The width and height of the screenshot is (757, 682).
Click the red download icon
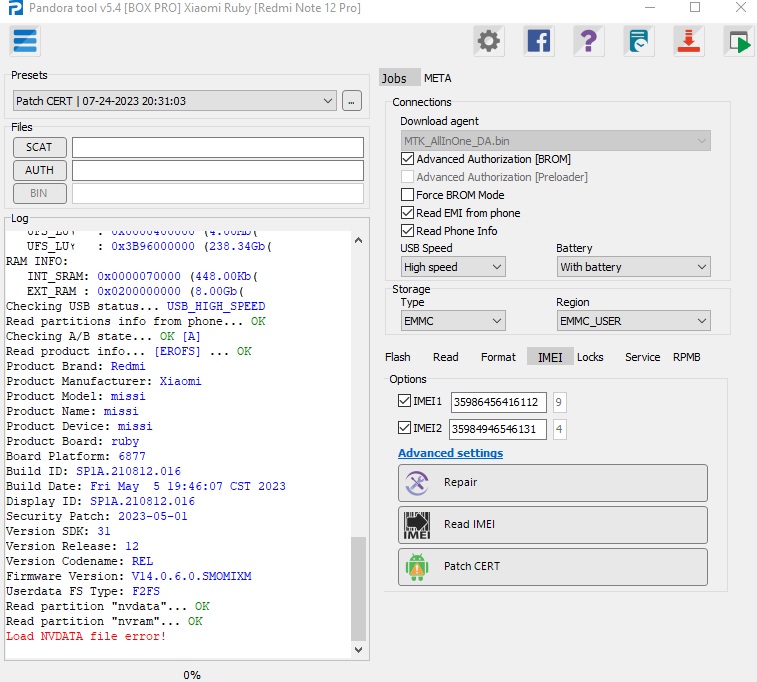point(688,41)
